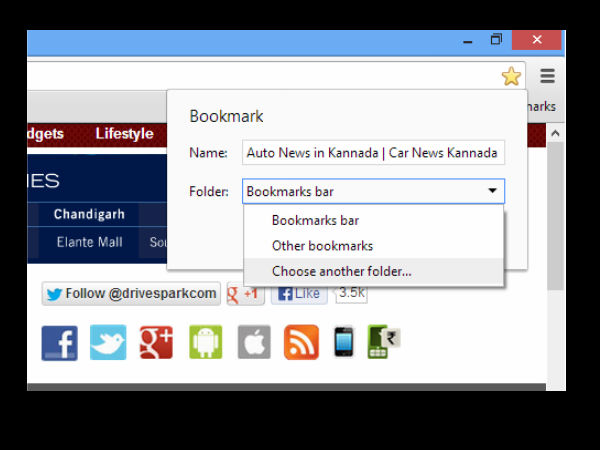Open the large Facebook social icon
This screenshot has height=450, width=600.
59,342
